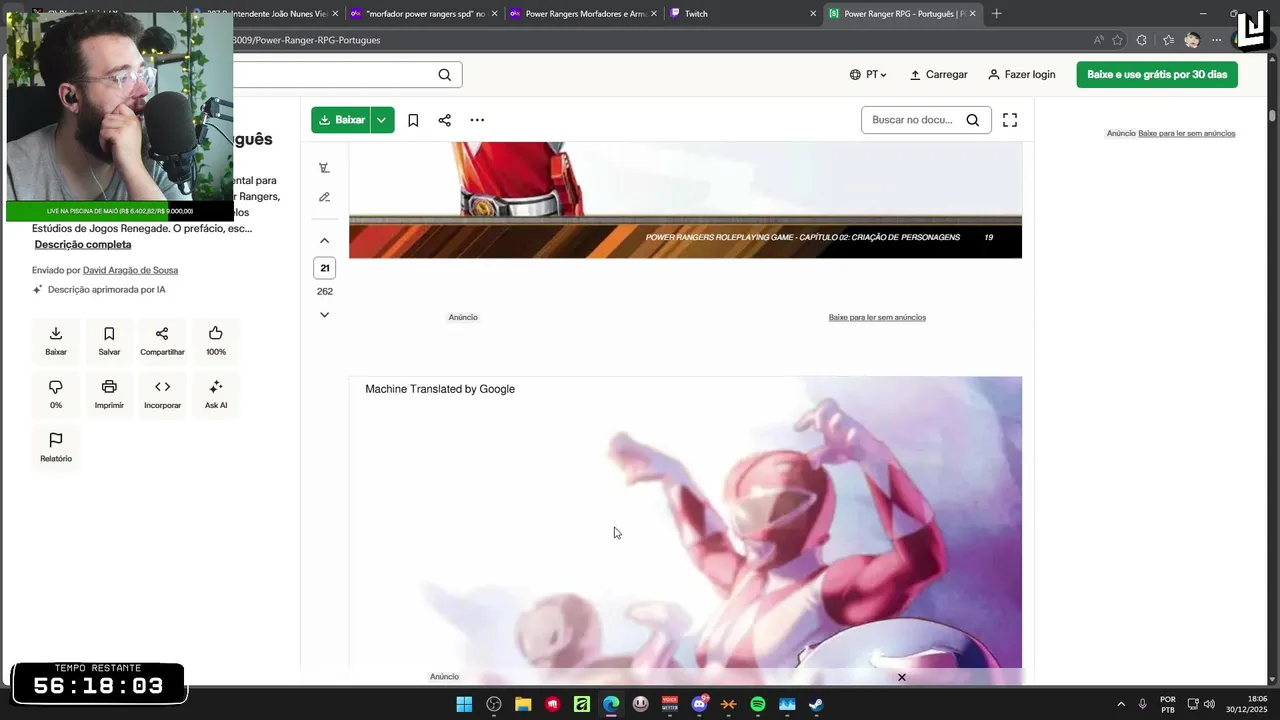Open the Descrição completa link

(83, 245)
